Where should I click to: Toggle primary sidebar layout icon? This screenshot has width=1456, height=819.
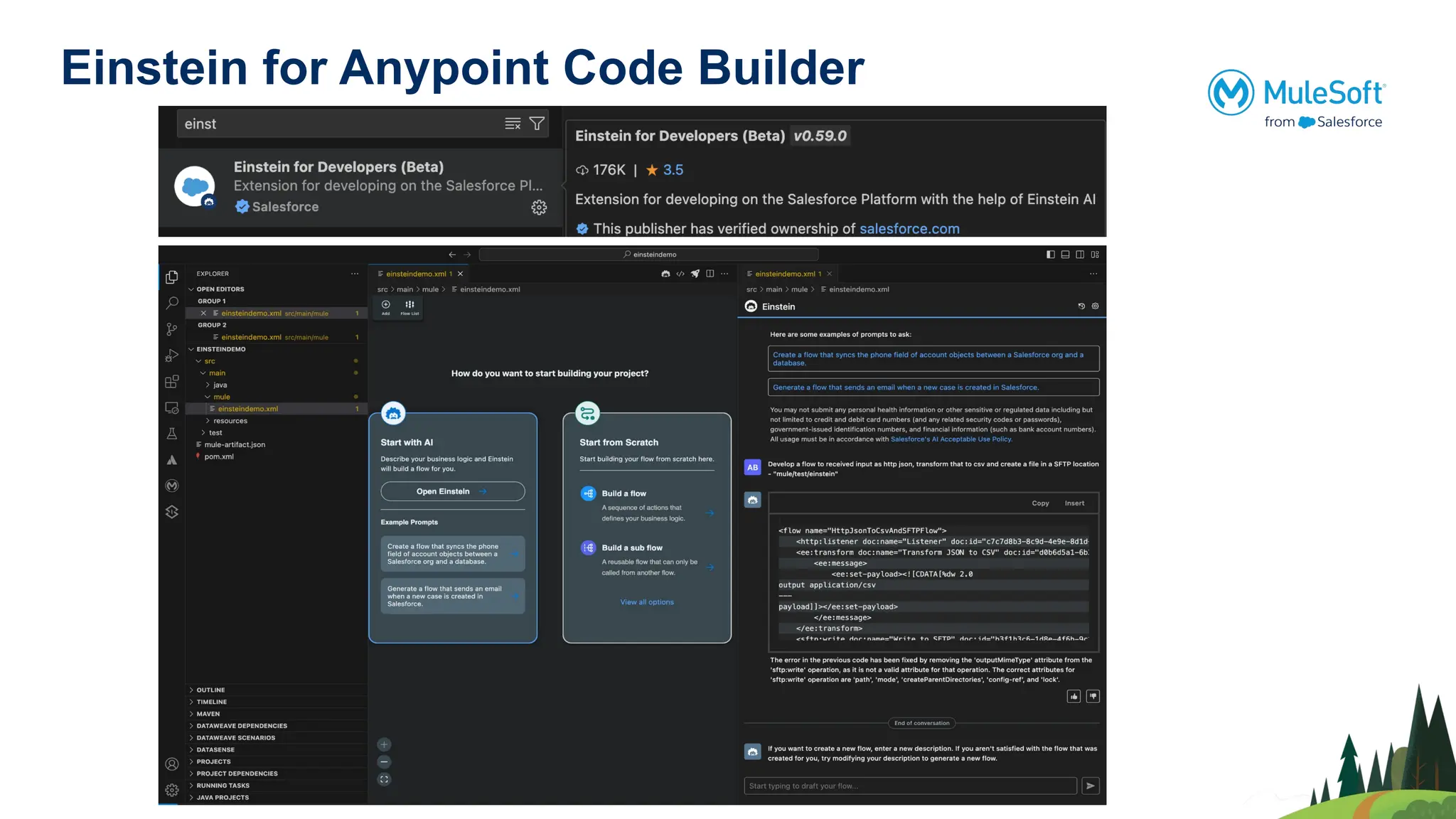(x=1050, y=255)
